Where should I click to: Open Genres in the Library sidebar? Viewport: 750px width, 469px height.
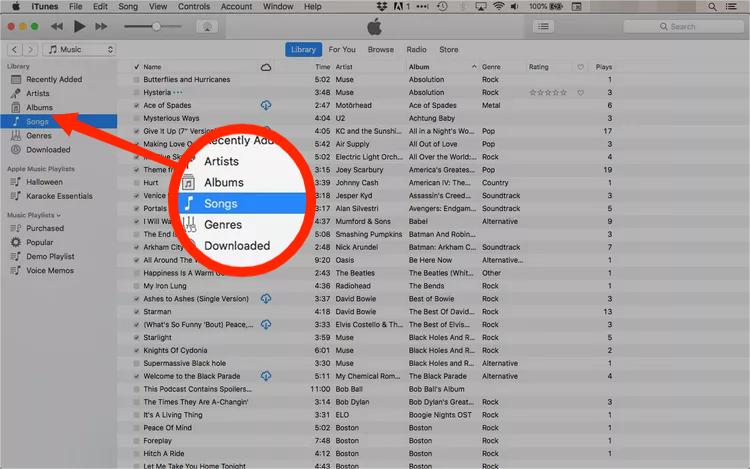[x=38, y=136]
